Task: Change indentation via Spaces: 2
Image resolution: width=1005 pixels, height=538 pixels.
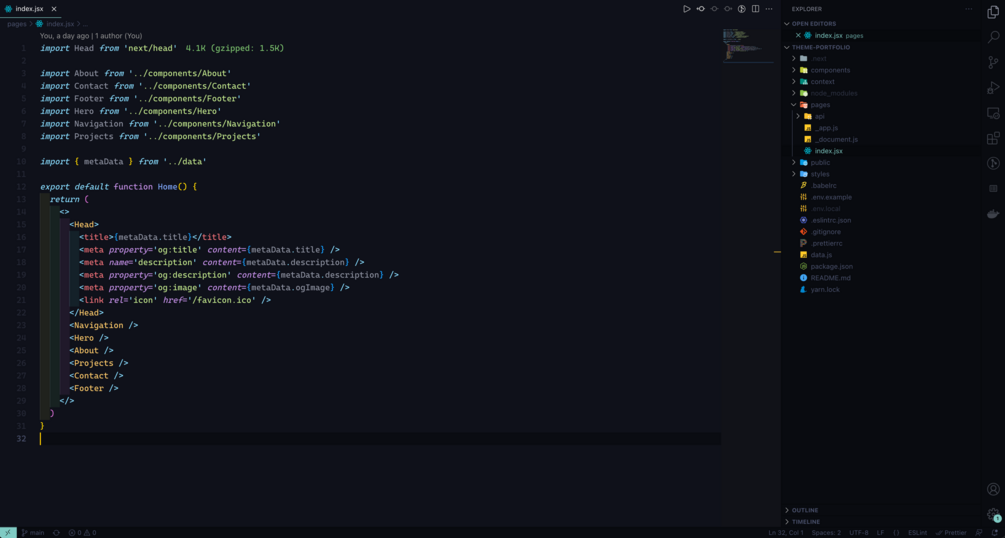Action: (x=826, y=533)
